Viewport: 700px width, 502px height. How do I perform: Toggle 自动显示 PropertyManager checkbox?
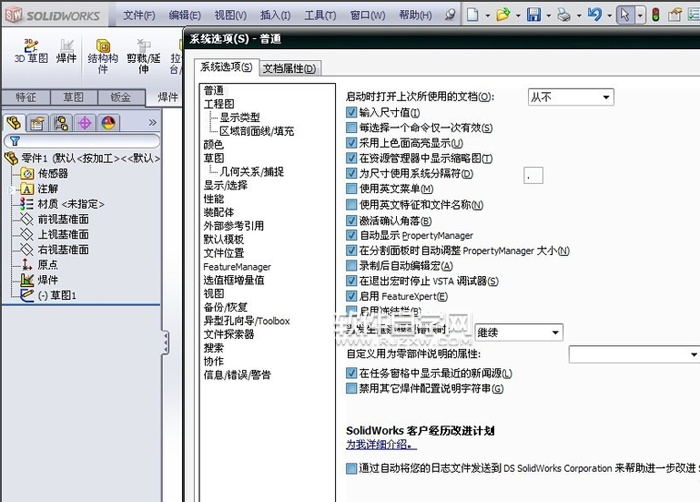point(352,235)
